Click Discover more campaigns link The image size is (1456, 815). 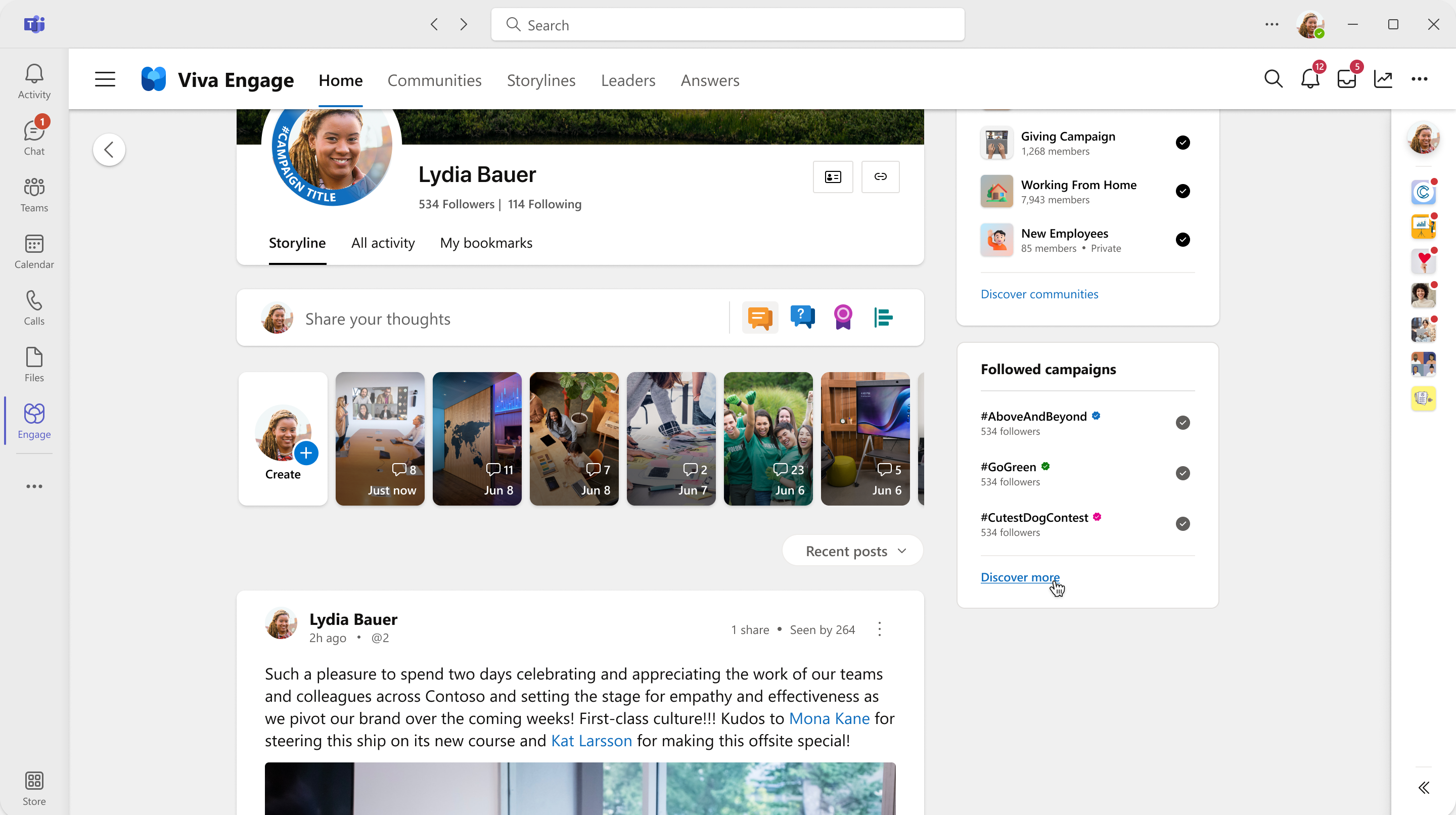1020,577
